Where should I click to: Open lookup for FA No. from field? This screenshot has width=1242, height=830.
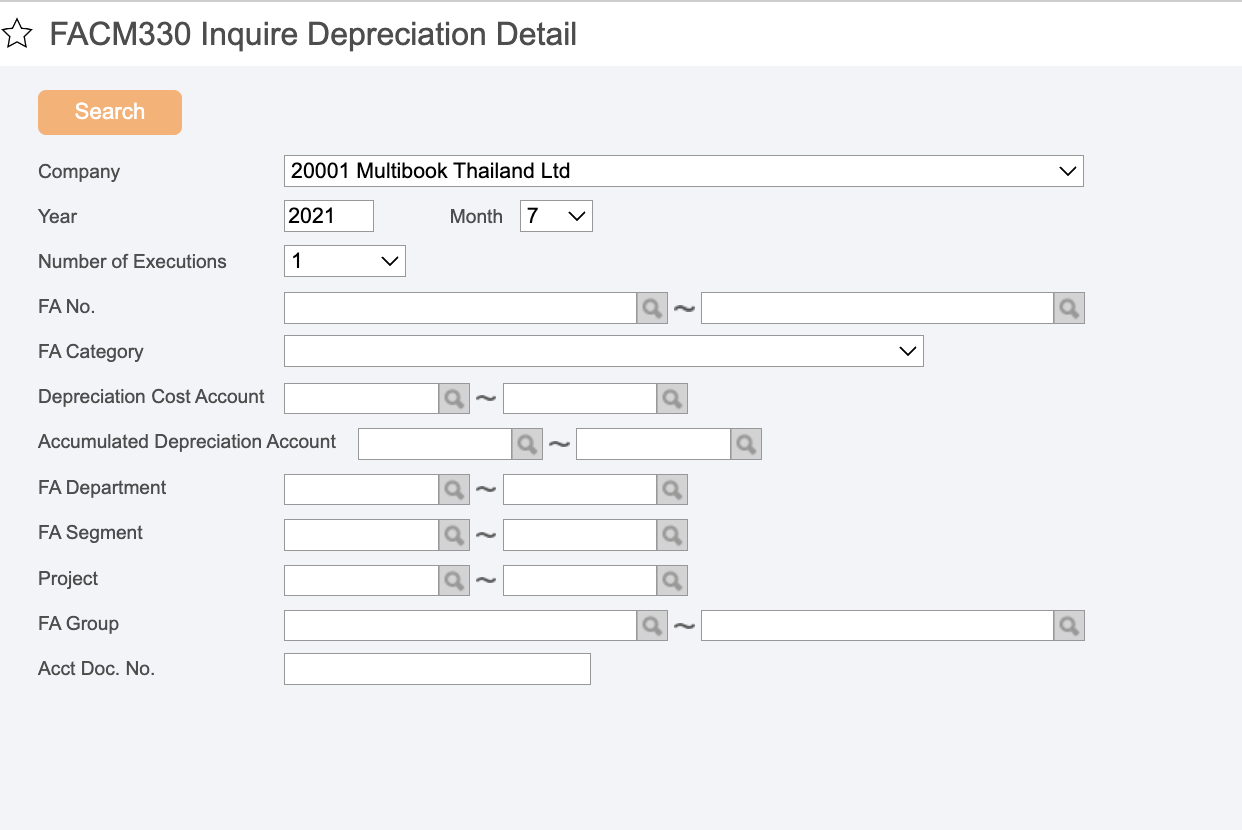click(x=652, y=308)
